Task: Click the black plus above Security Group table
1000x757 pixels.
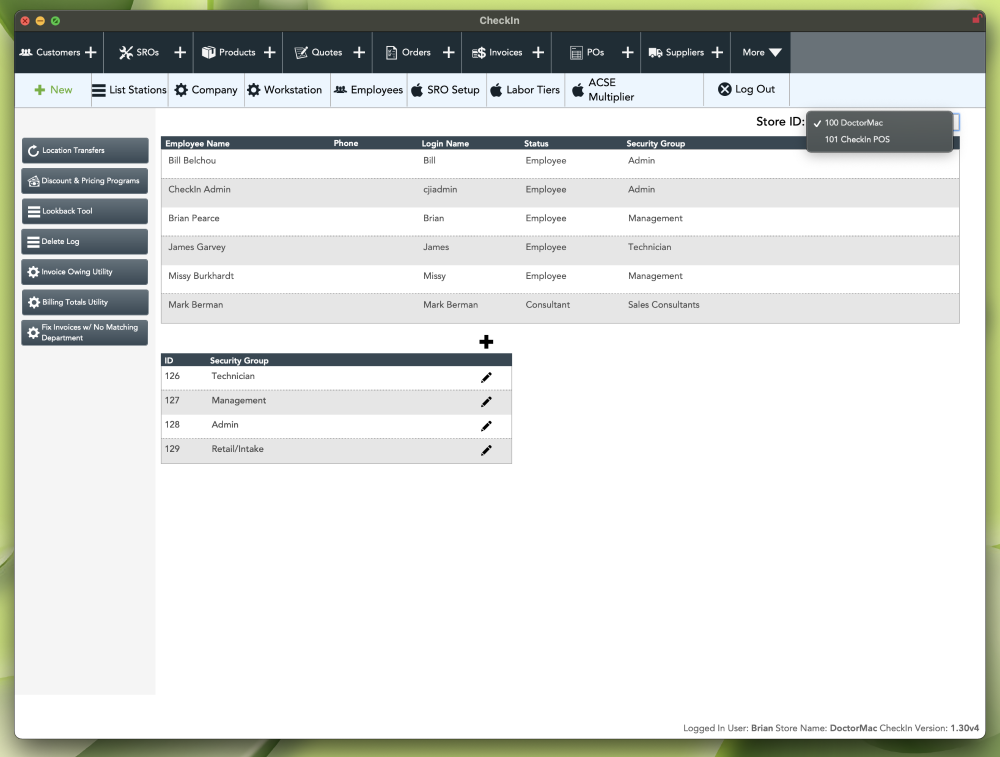Action: (486, 342)
